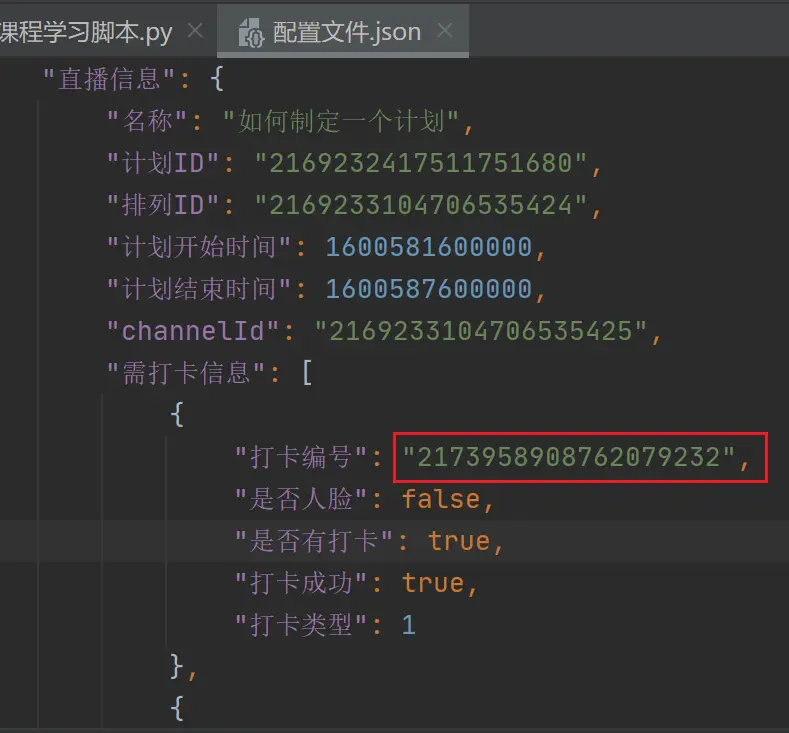
Task: Click the JSON file icon on 配置文件 tab
Action: click(x=251, y=33)
